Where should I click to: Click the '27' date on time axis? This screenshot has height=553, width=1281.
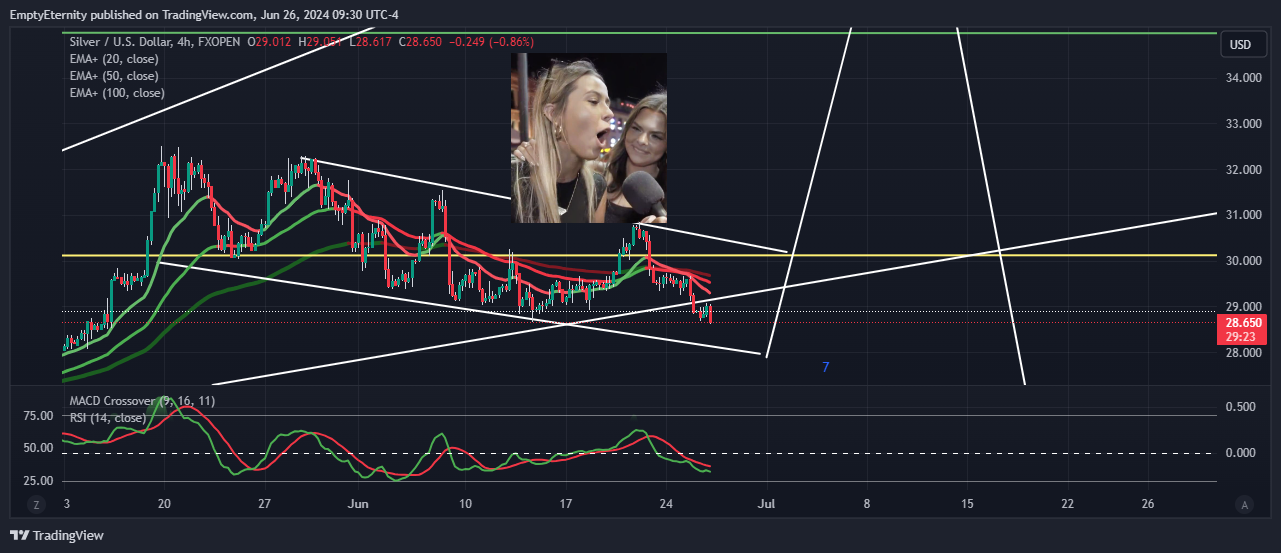coord(266,505)
